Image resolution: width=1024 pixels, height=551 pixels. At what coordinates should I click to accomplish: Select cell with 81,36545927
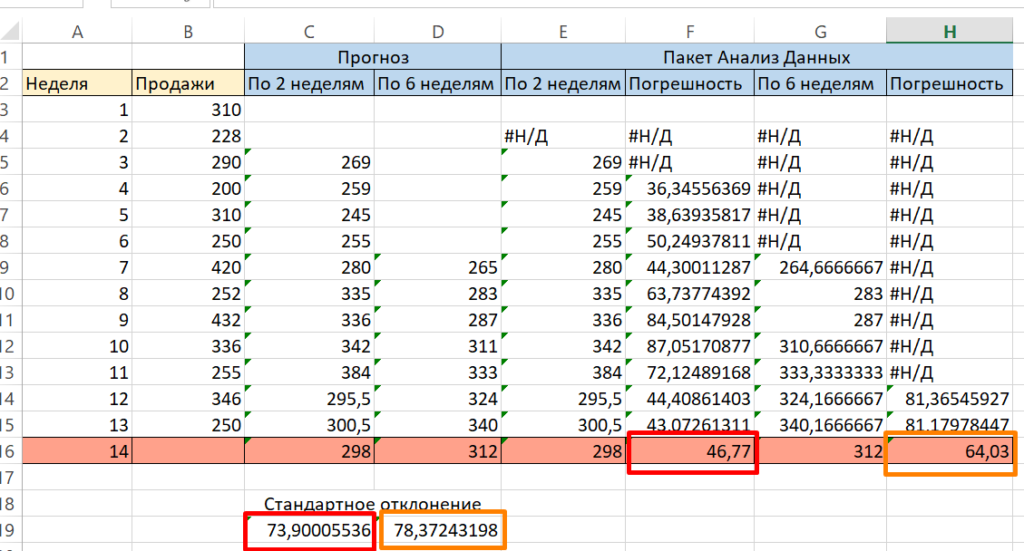coord(950,398)
